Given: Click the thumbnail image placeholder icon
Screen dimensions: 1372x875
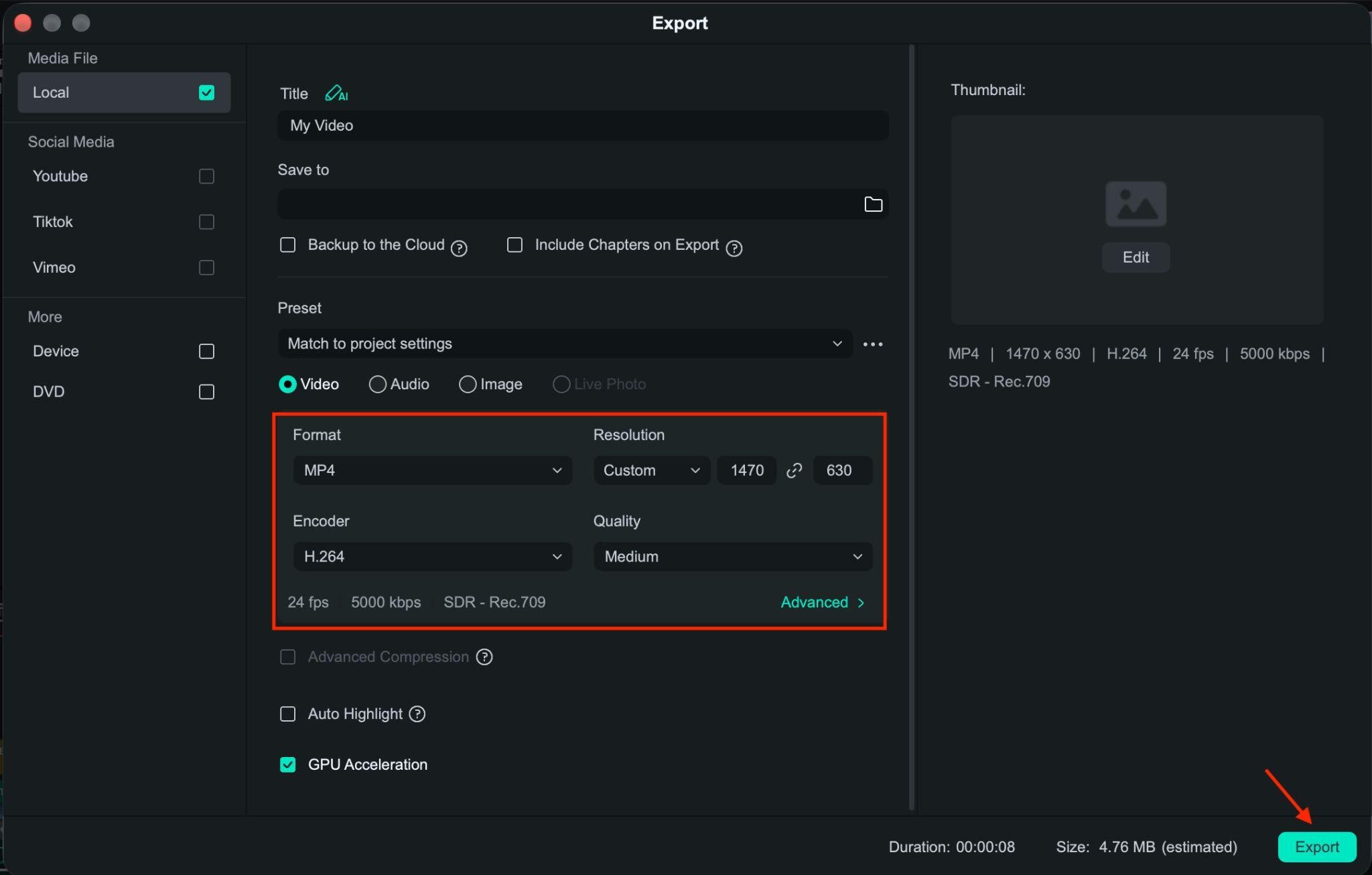Looking at the screenshot, I should (x=1136, y=204).
